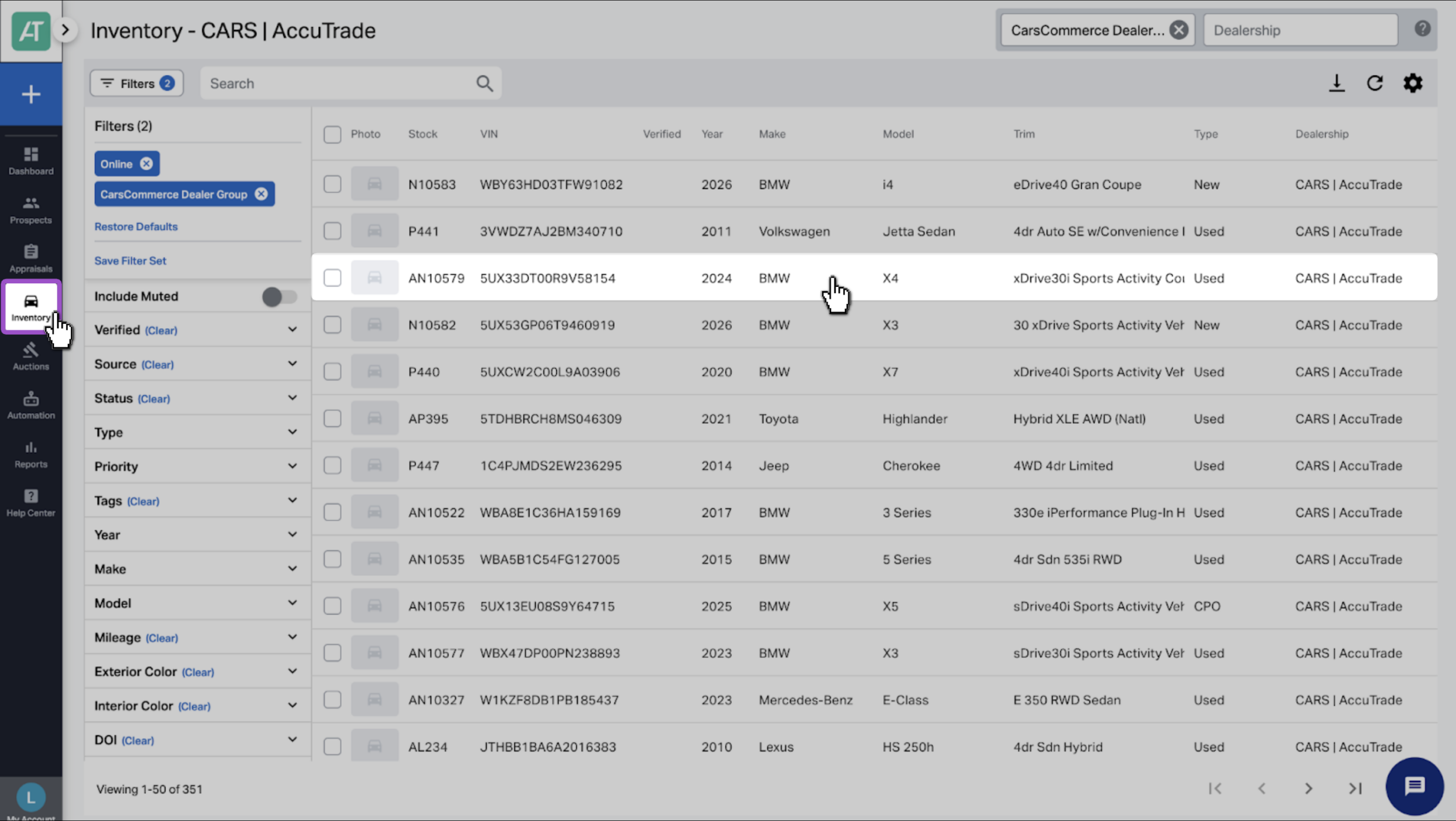Click the blue plus add button
1456x821 pixels.
click(x=31, y=94)
